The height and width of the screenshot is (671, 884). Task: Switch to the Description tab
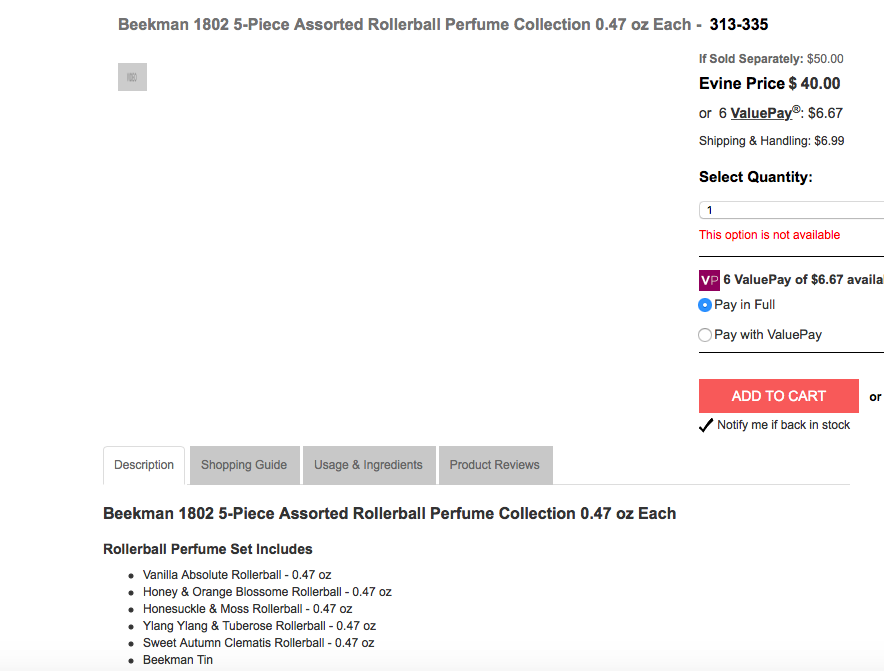(144, 465)
